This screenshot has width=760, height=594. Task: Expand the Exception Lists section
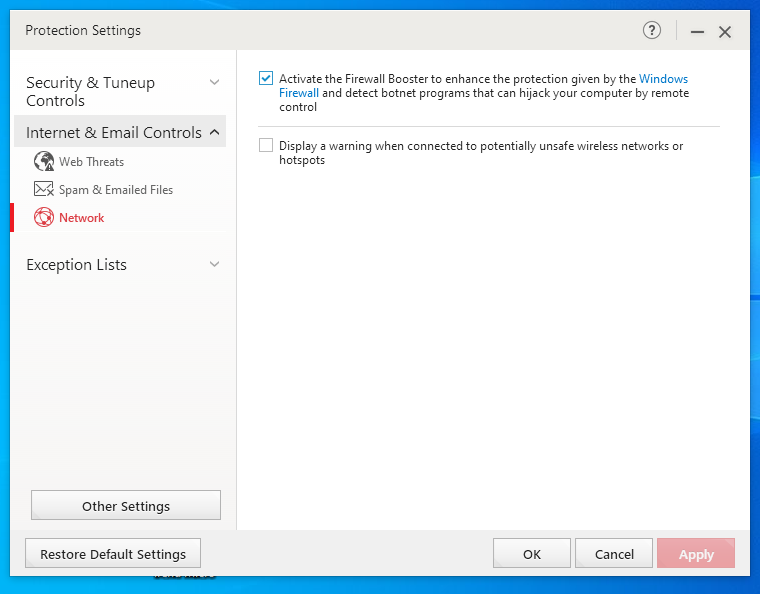click(x=214, y=264)
